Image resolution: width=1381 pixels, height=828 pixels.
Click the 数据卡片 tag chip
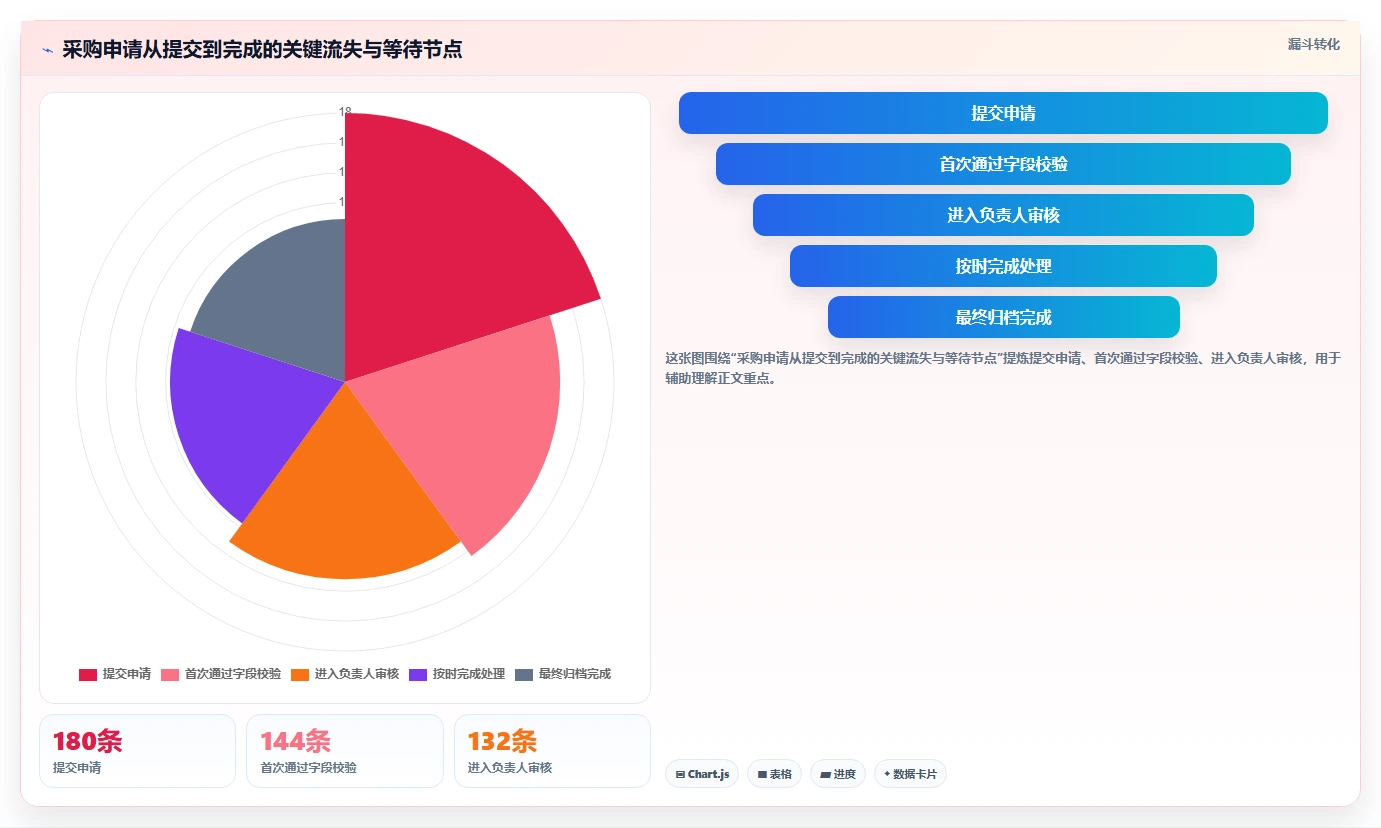[910, 774]
